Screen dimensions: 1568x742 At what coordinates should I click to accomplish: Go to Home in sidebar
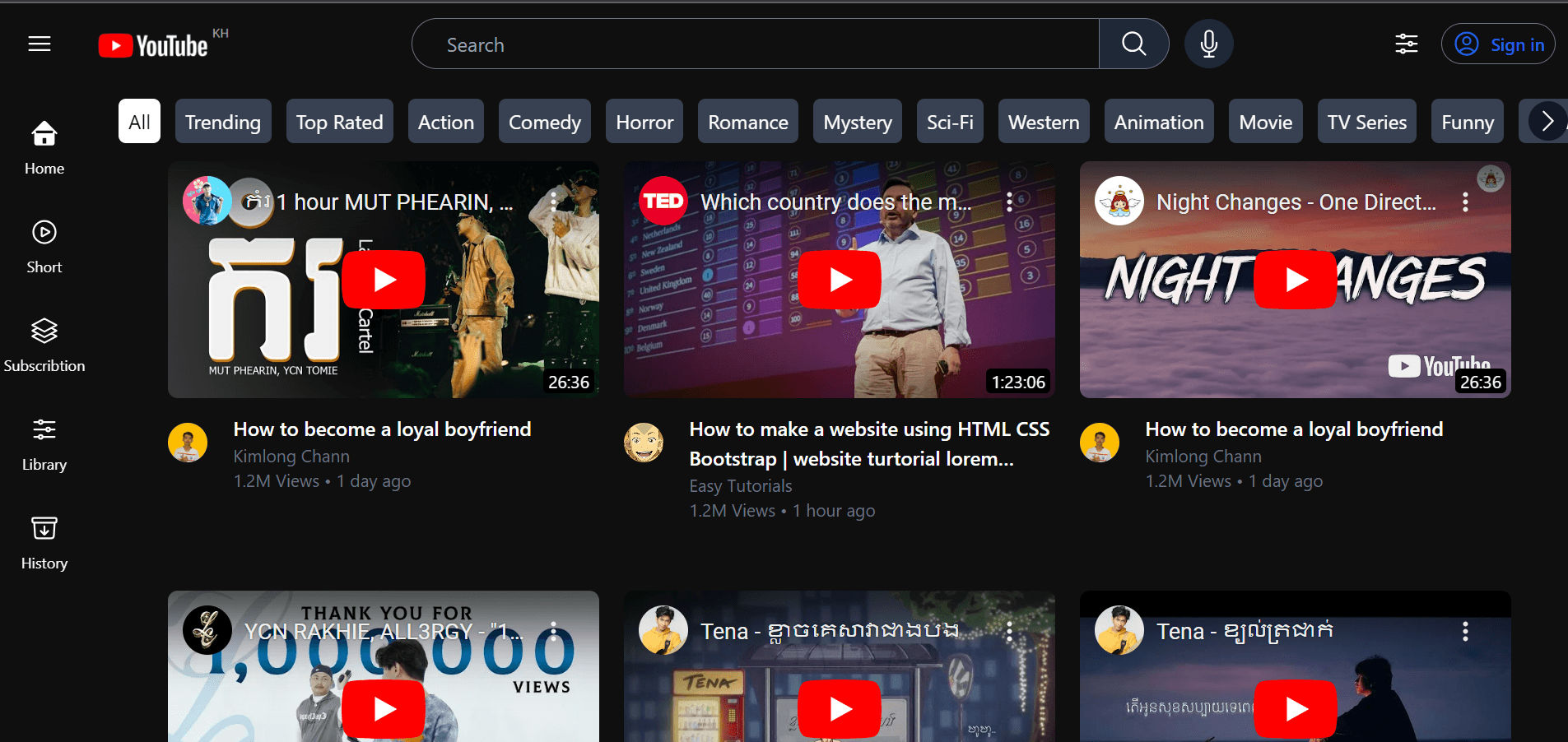(x=44, y=147)
